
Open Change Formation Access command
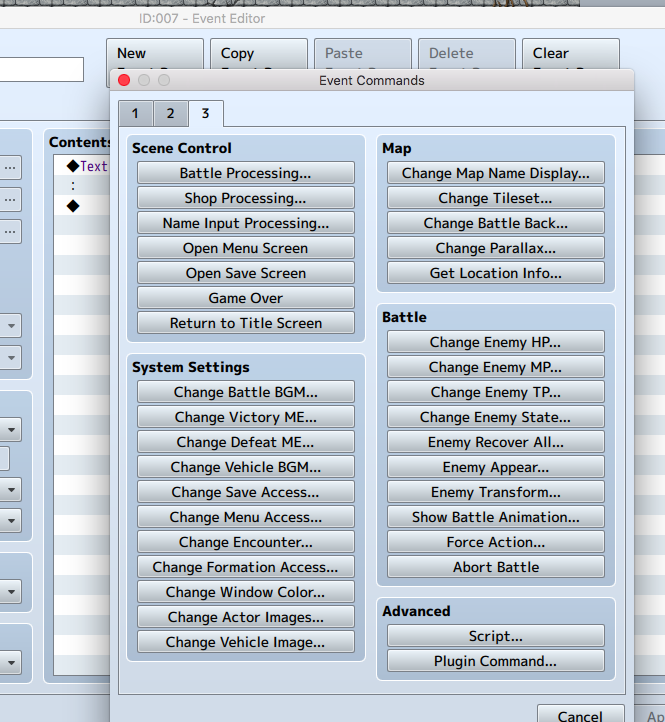245,567
